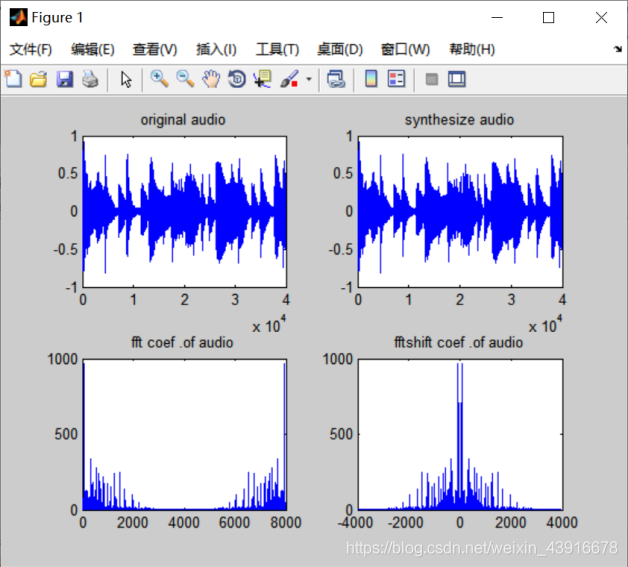Click the 'synthesize audio' plot title
Screen dimensions: 628x567
point(459,120)
